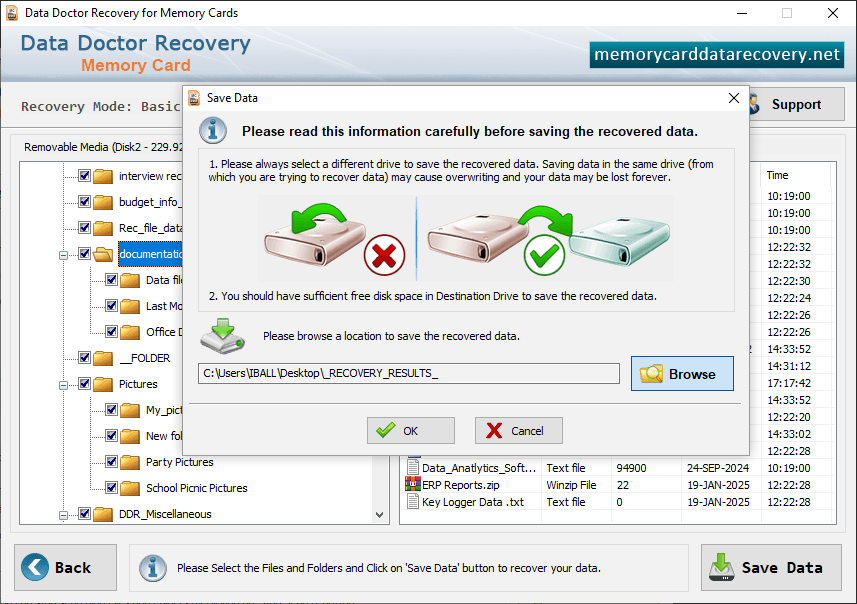The image size is (857, 604).
Task: Click the green checkmark correct-drive icon
Action: (544, 255)
